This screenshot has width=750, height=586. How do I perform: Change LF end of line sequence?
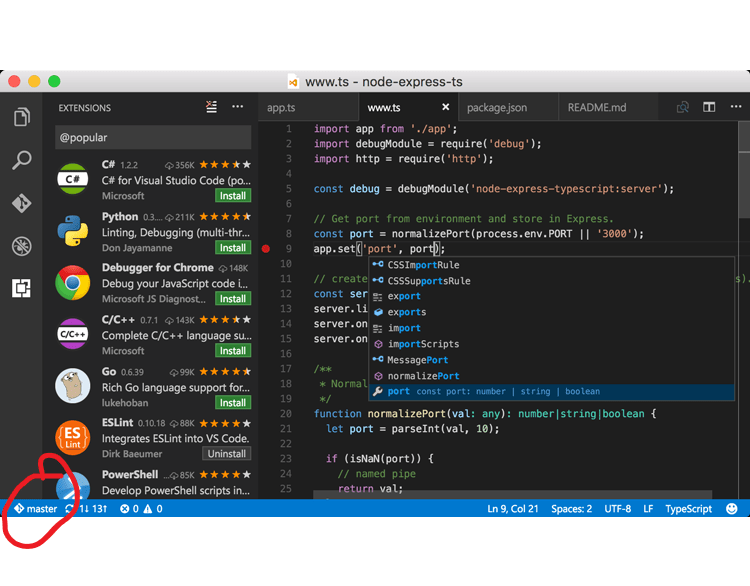pyautogui.click(x=648, y=509)
